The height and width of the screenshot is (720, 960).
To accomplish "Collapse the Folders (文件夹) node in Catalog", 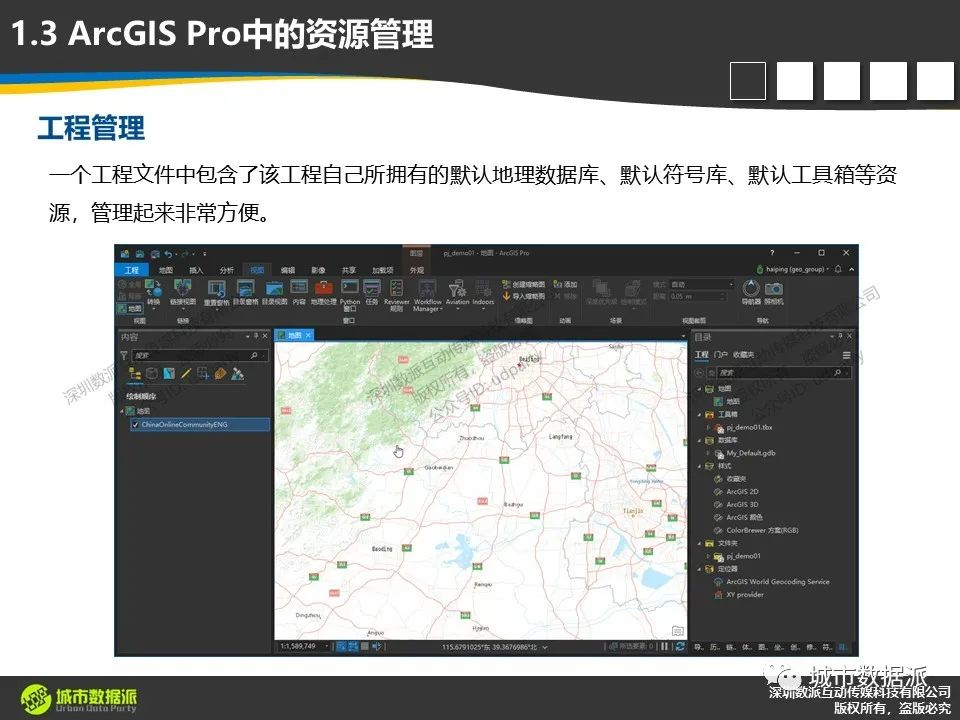I will point(700,543).
